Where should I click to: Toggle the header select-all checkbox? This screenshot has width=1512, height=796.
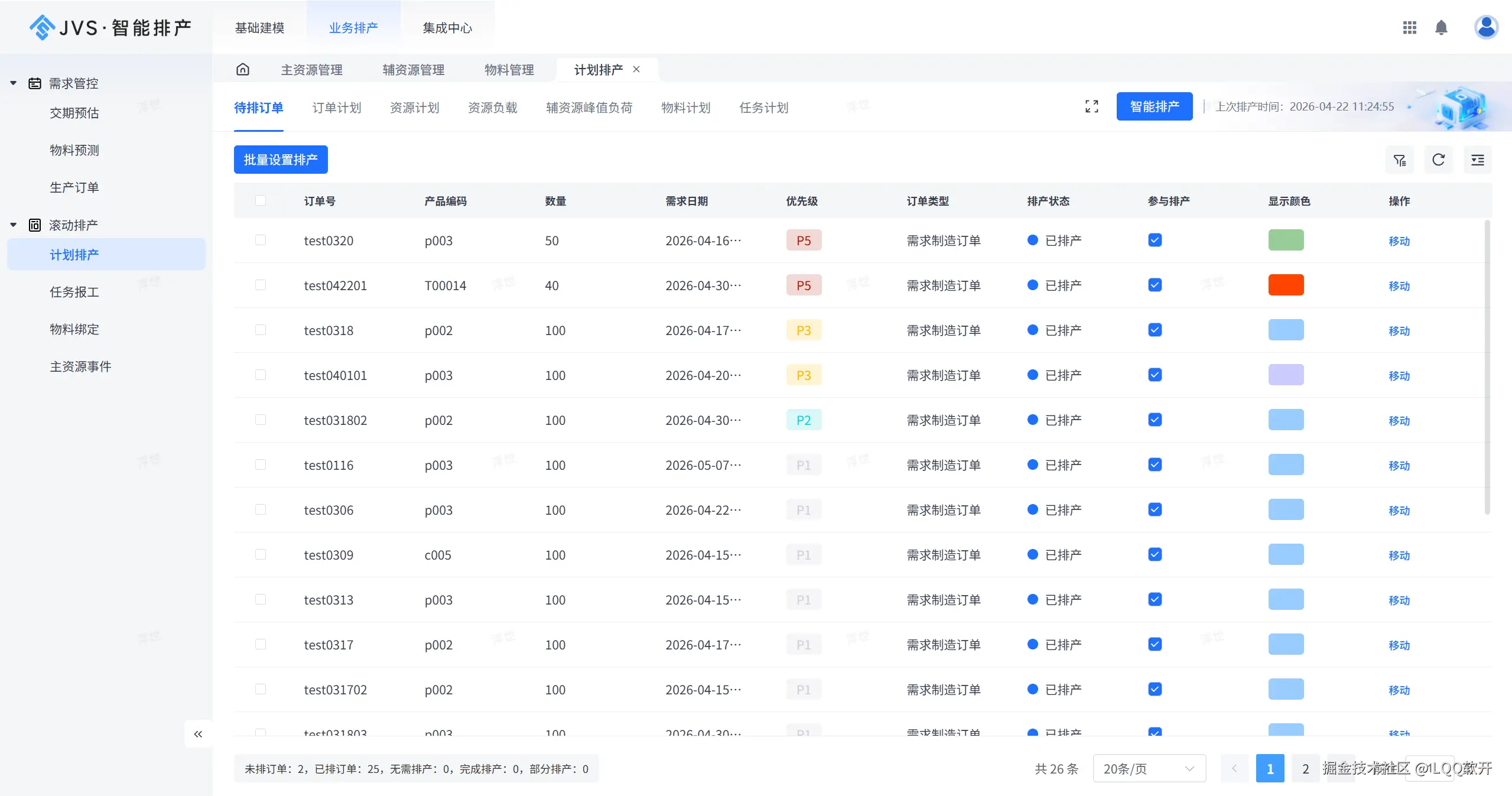(x=261, y=200)
